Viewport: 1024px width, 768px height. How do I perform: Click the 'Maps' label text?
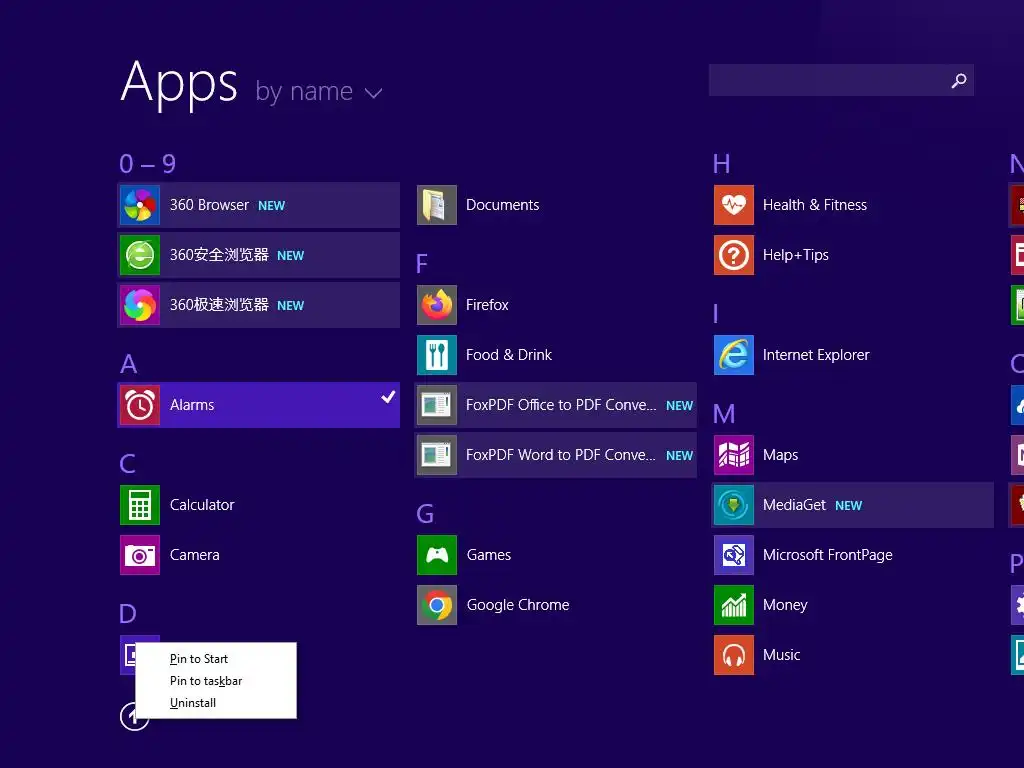point(780,455)
